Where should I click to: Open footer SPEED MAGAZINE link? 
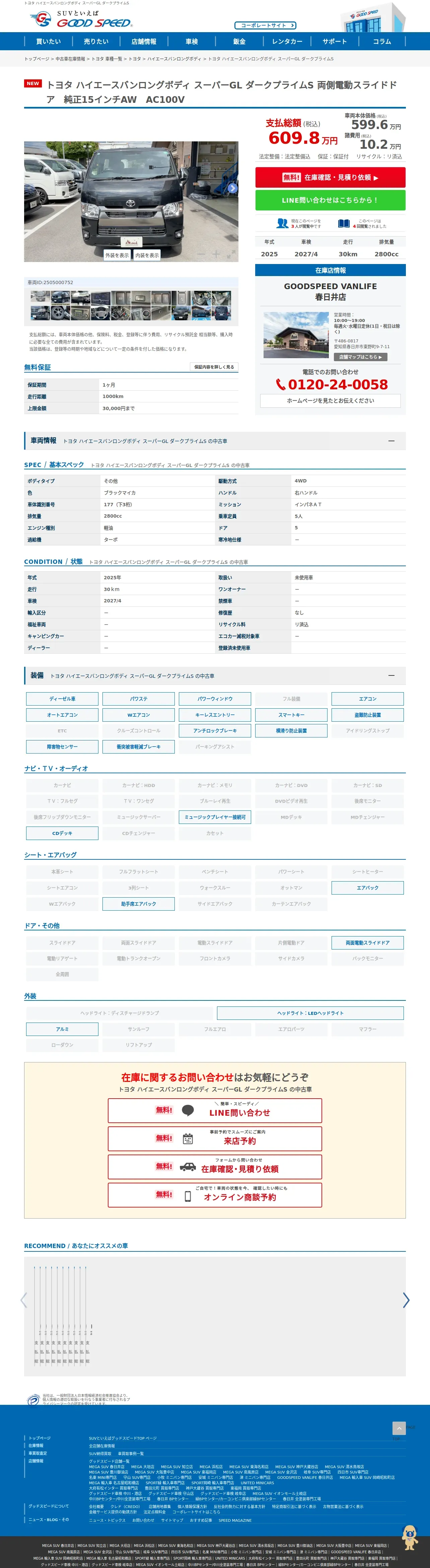point(235,1520)
